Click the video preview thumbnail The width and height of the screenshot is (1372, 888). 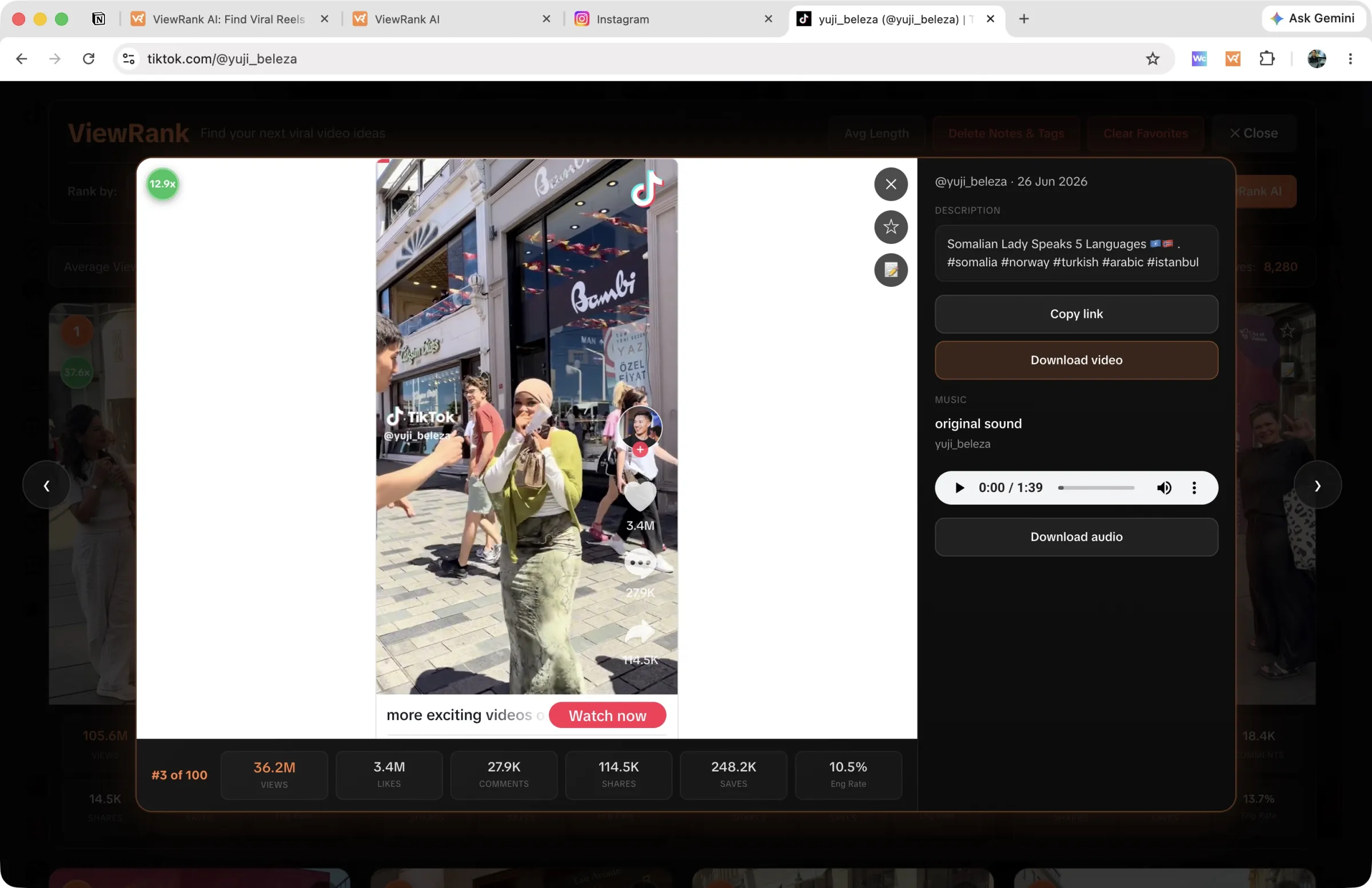(x=527, y=427)
